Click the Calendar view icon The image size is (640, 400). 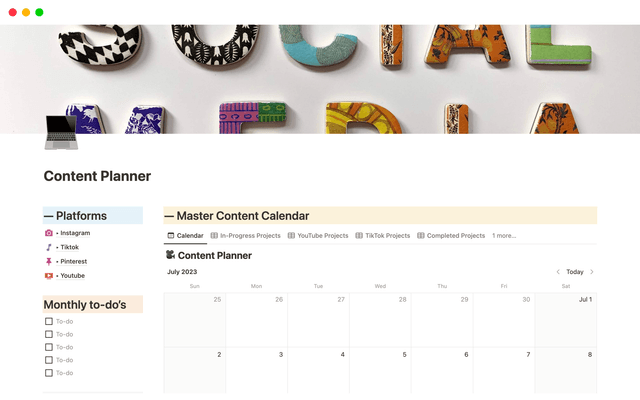171,236
